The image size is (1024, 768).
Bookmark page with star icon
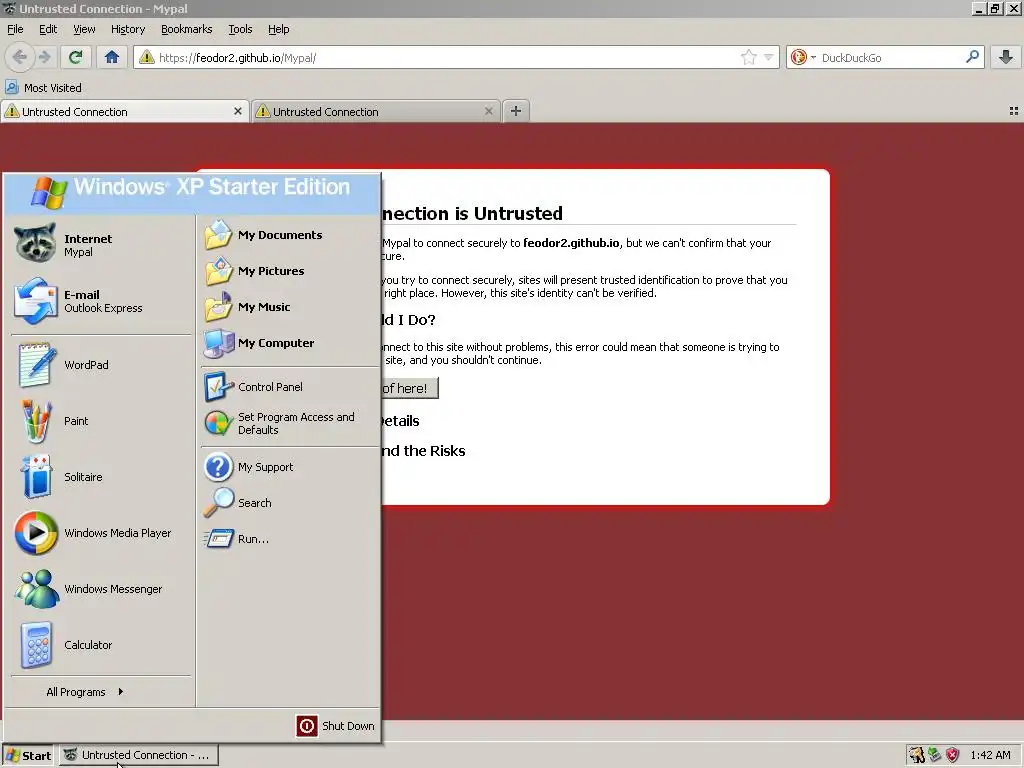[x=748, y=57]
